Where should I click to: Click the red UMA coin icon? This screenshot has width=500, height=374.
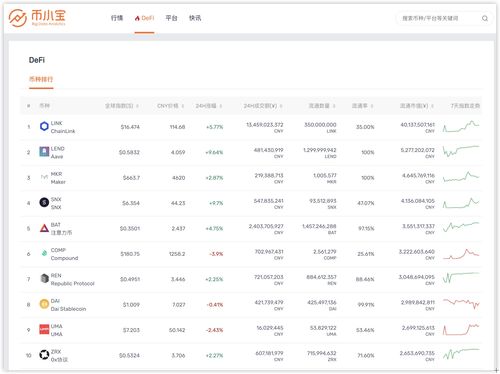pyautogui.click(x=44, y=329)
